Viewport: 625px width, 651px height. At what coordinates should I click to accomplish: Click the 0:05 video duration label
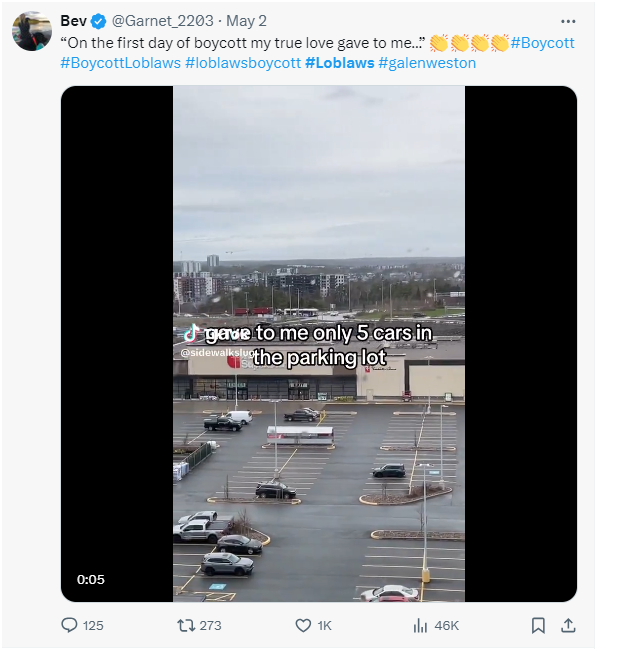(91, 579)
